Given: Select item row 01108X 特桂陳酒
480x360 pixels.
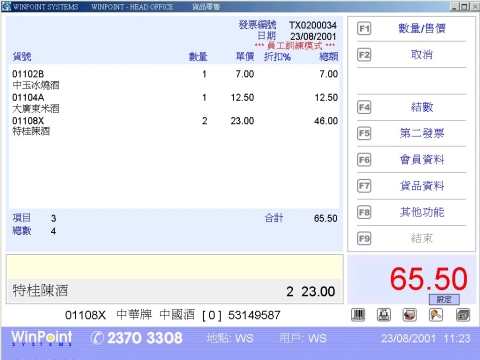Looking at the screenshot, I should tap(174, 126).
